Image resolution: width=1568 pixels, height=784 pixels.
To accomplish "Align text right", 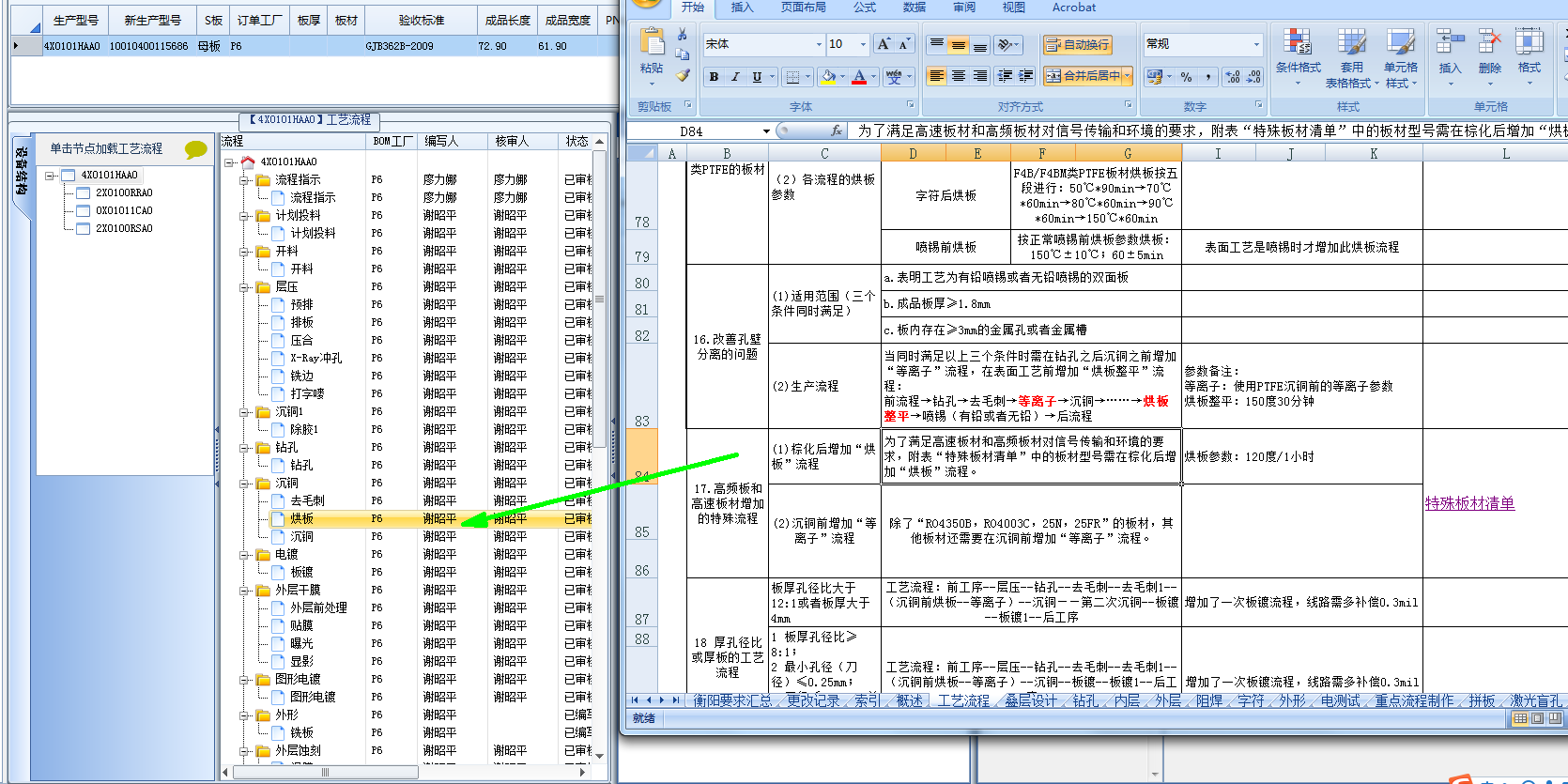I will (x=979, y=76).
